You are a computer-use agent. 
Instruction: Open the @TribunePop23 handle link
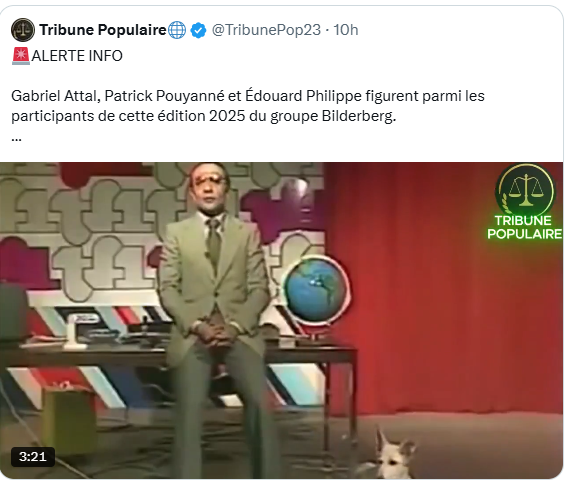coord(266,30)
